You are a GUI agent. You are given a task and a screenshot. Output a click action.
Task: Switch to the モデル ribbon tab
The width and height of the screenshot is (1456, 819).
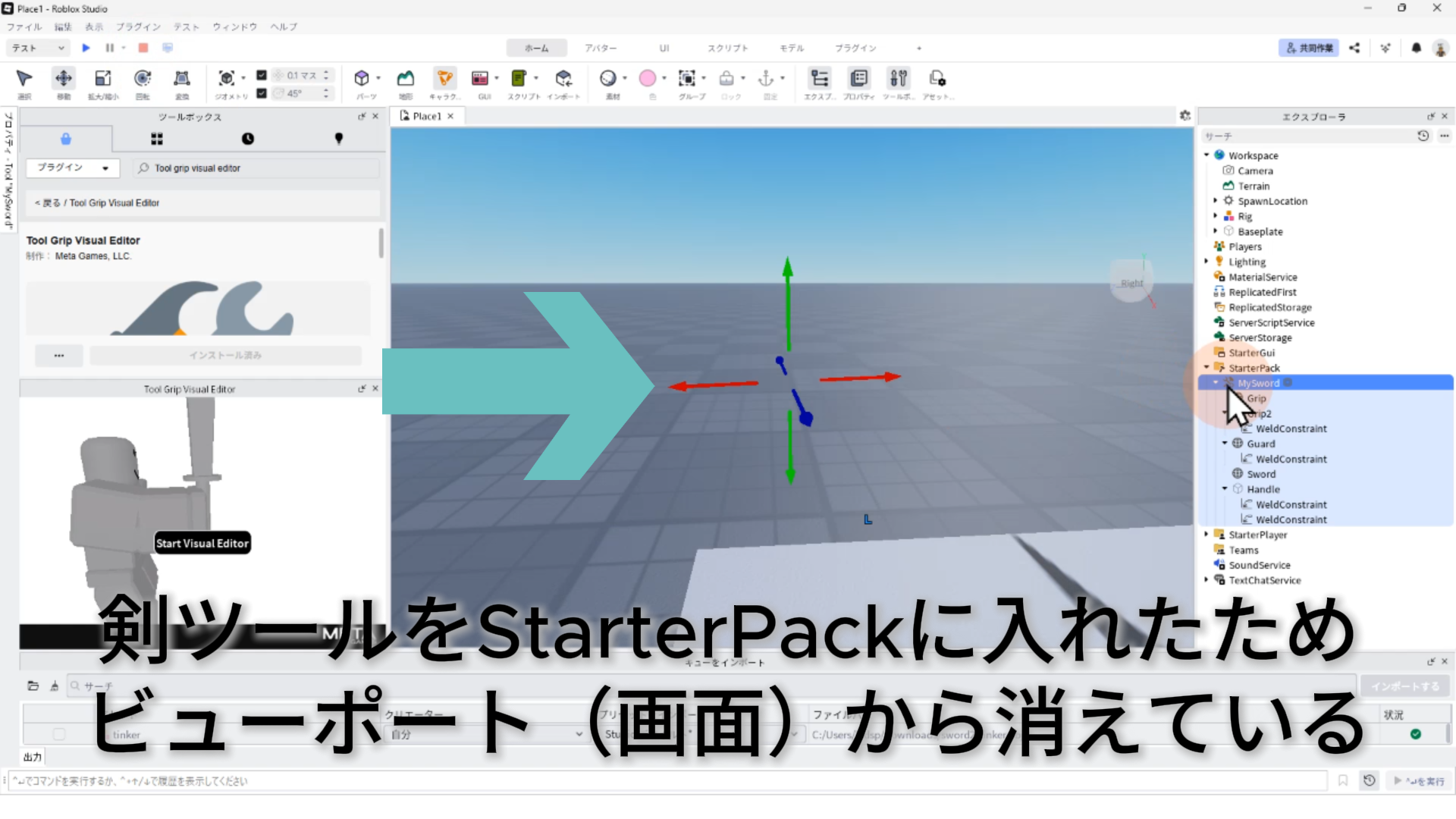792,48
